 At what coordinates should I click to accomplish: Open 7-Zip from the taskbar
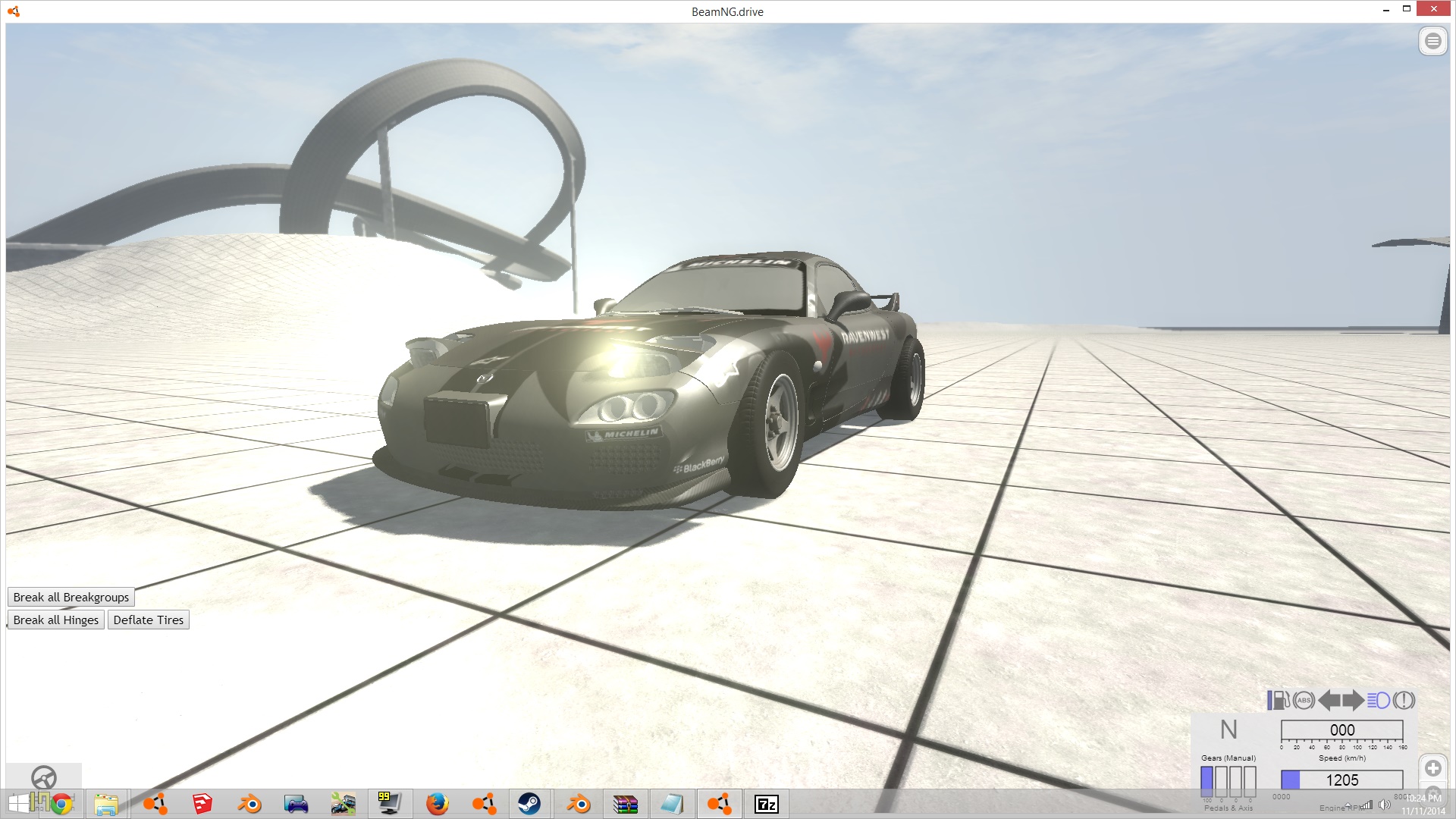coord(766,804)
